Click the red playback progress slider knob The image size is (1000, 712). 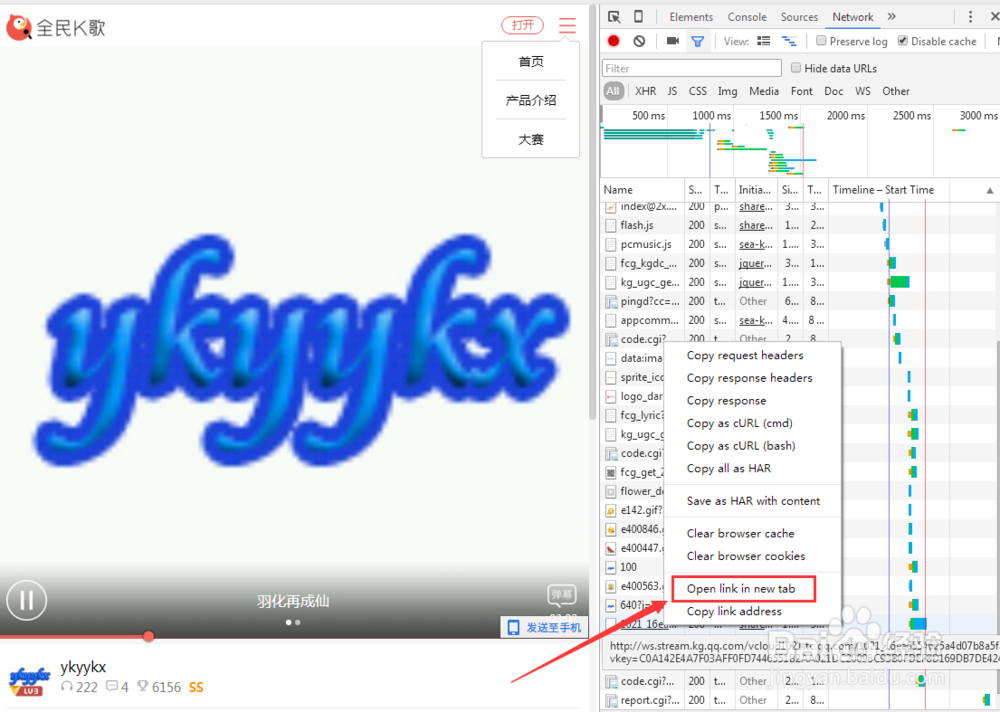(149, 636)
